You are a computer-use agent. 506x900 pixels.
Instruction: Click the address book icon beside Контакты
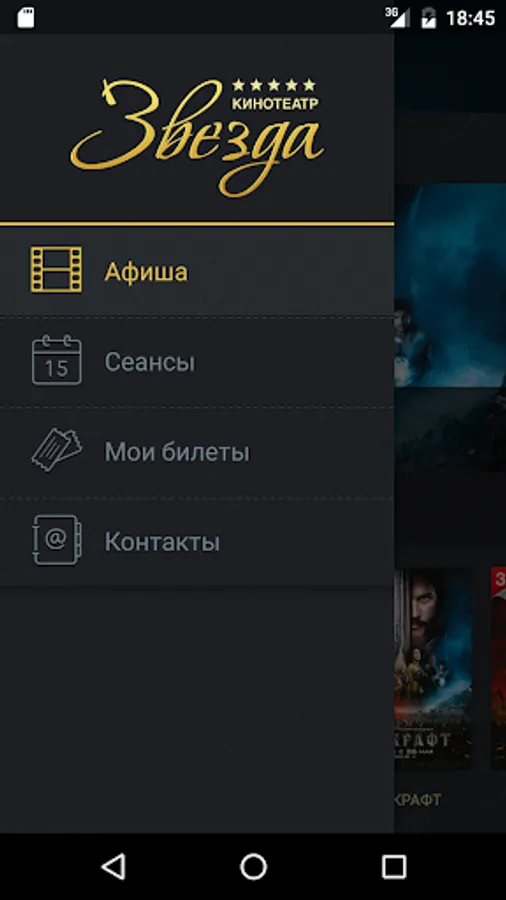(x=56, y=540)
